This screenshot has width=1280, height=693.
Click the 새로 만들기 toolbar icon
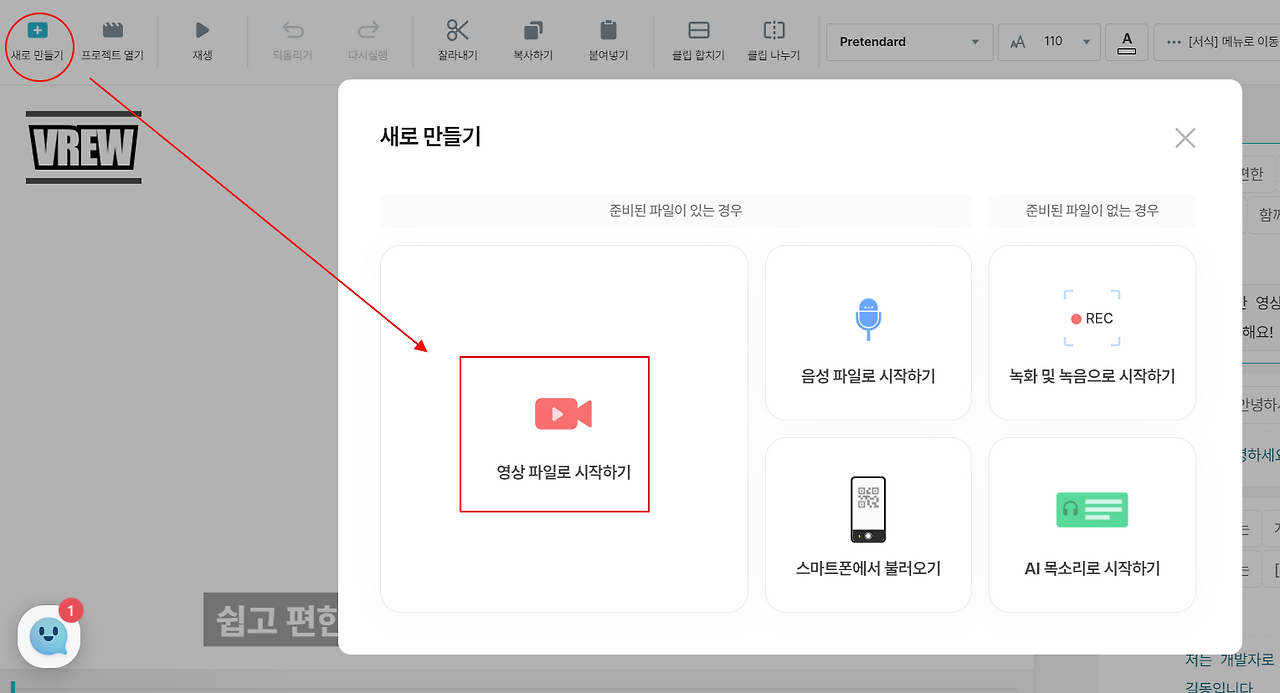click(x=37, y=31)
